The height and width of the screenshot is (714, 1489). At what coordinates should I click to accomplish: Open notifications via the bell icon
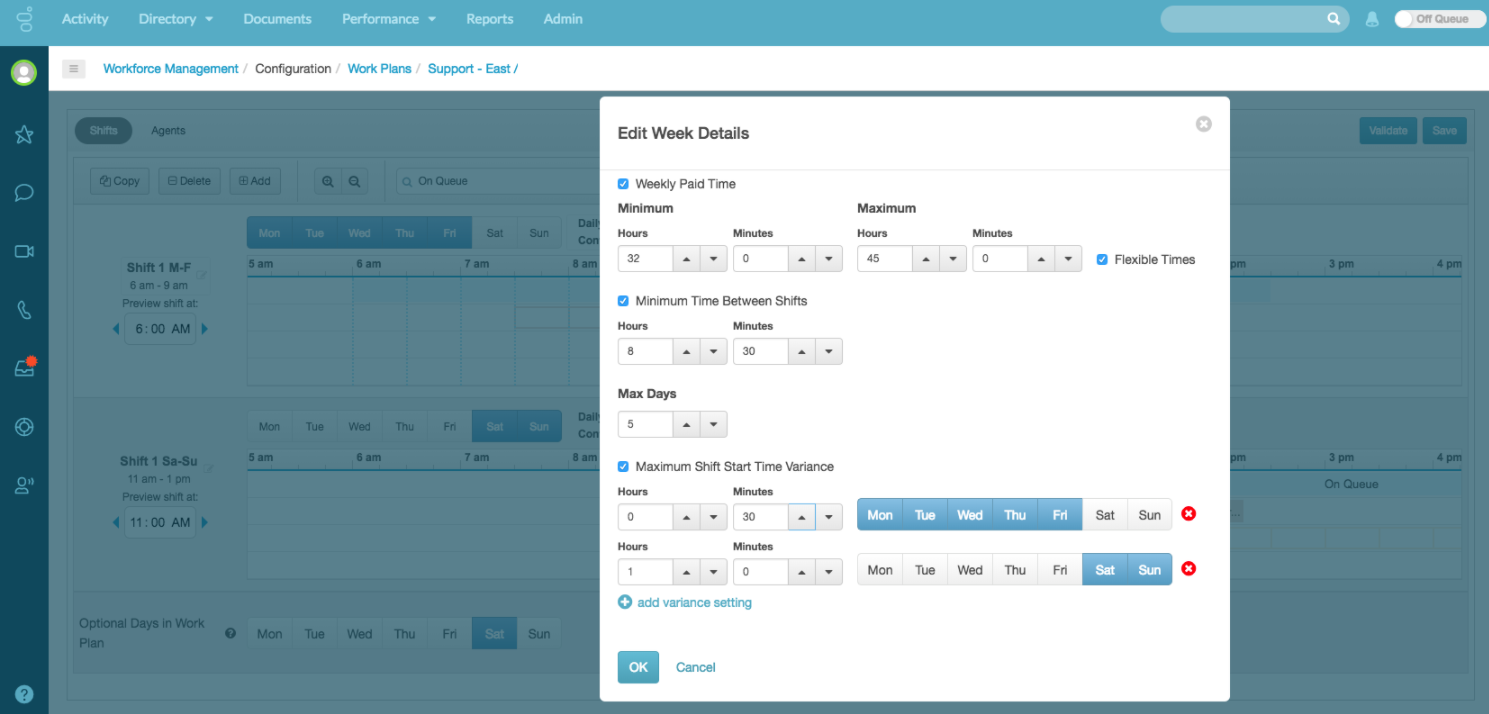(x=1371, y=18)
